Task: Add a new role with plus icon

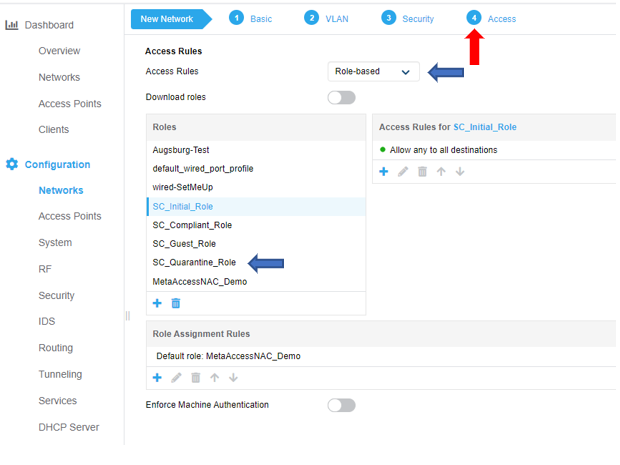Action: (157, 303)
